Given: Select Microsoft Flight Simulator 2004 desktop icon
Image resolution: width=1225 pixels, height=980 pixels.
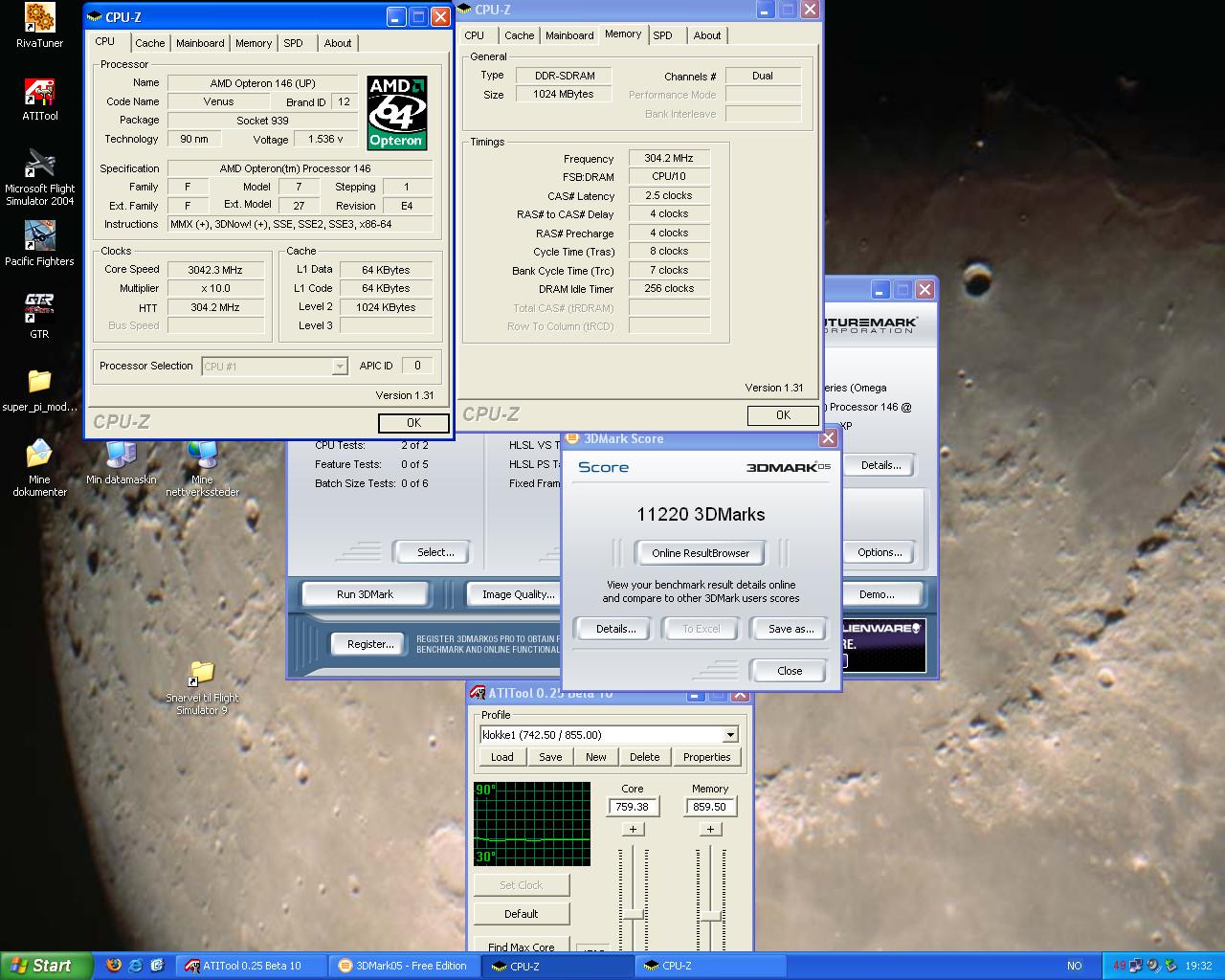Looking at the screenshot, I should [x=40, y=177].
